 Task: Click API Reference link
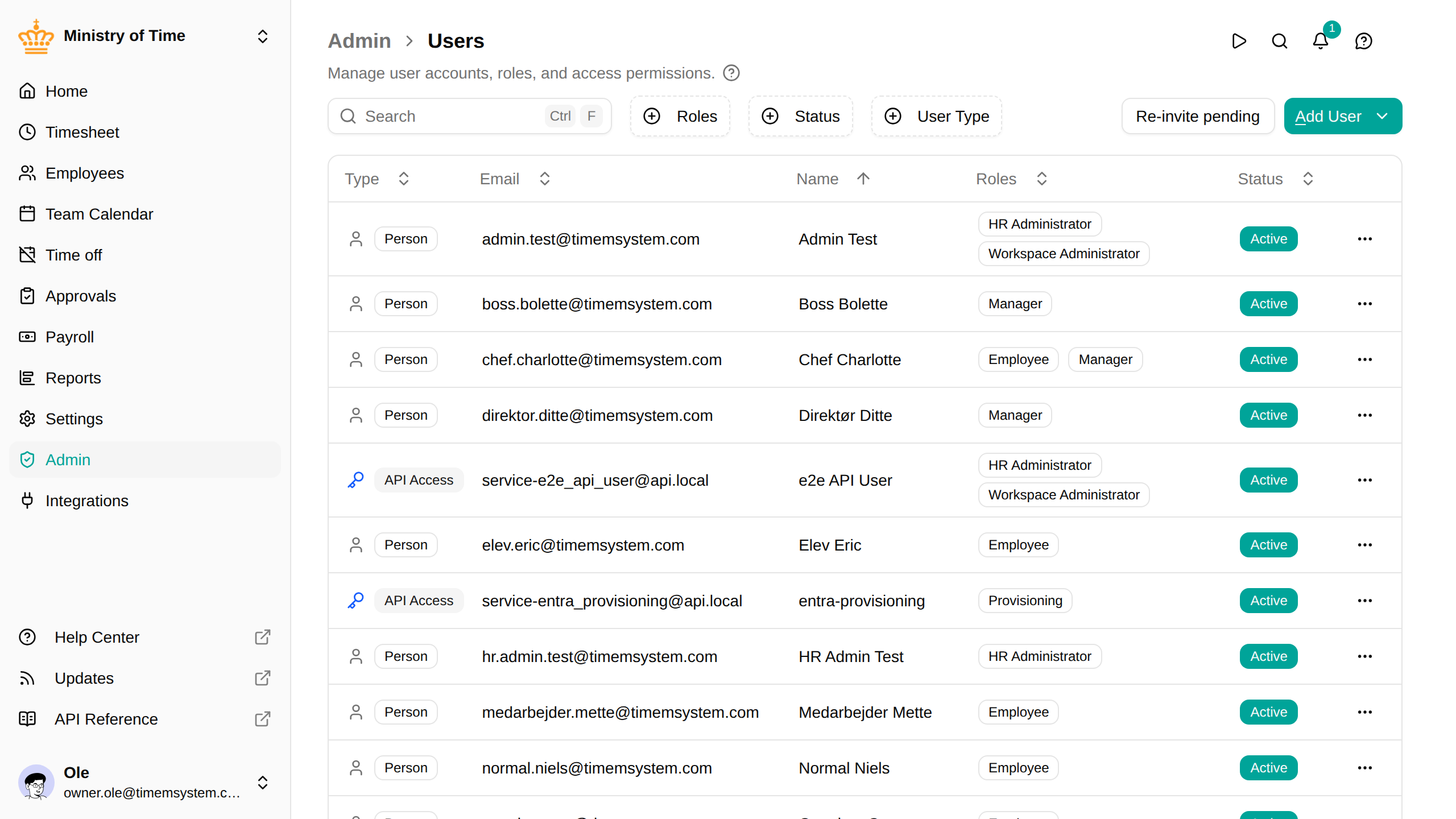tap(145, 719)
